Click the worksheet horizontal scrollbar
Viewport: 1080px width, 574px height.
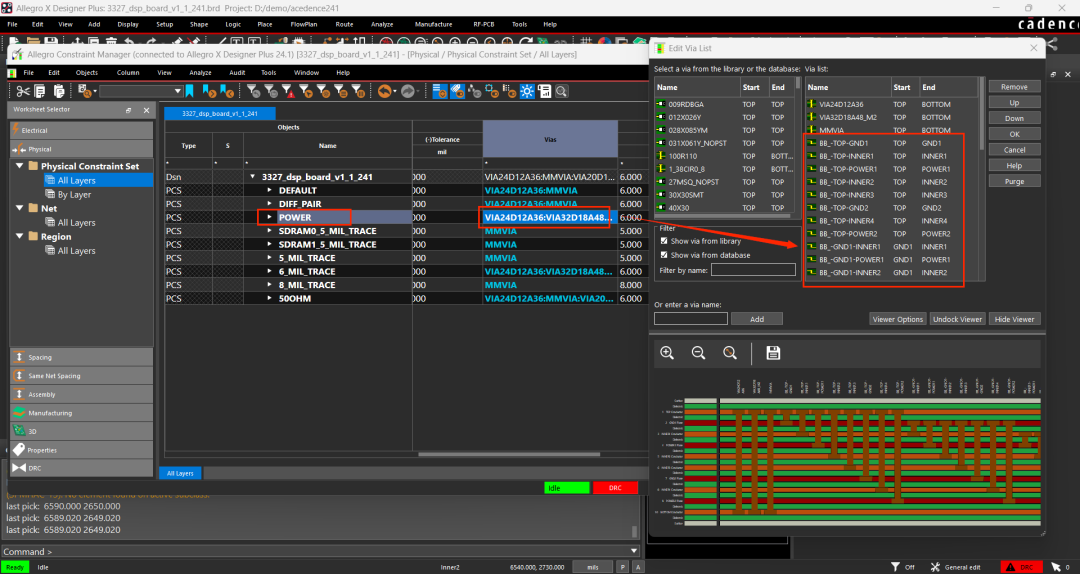tap(509, 454)
